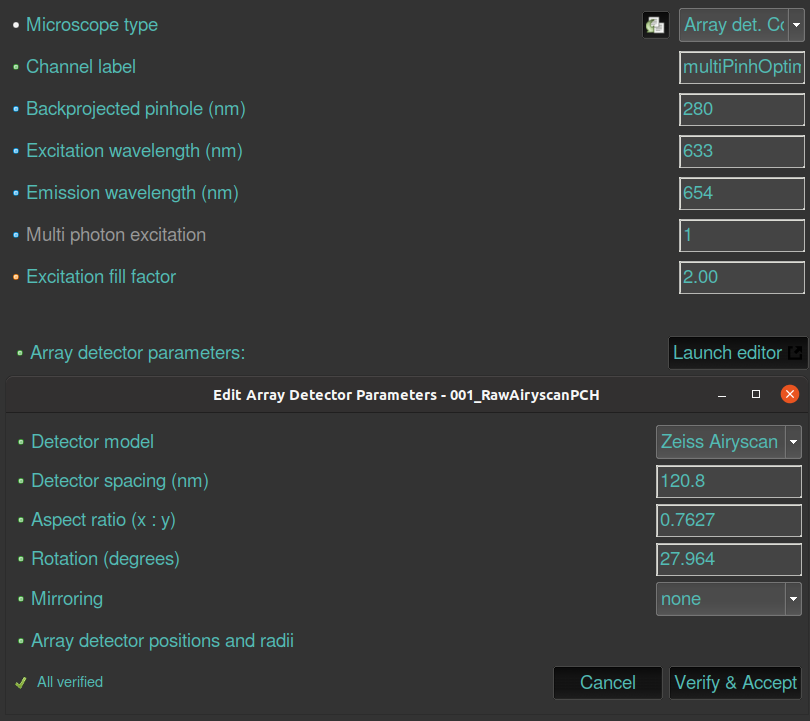
Task: Select the Emission wavelength field 654
Action: tap(742, 193)
